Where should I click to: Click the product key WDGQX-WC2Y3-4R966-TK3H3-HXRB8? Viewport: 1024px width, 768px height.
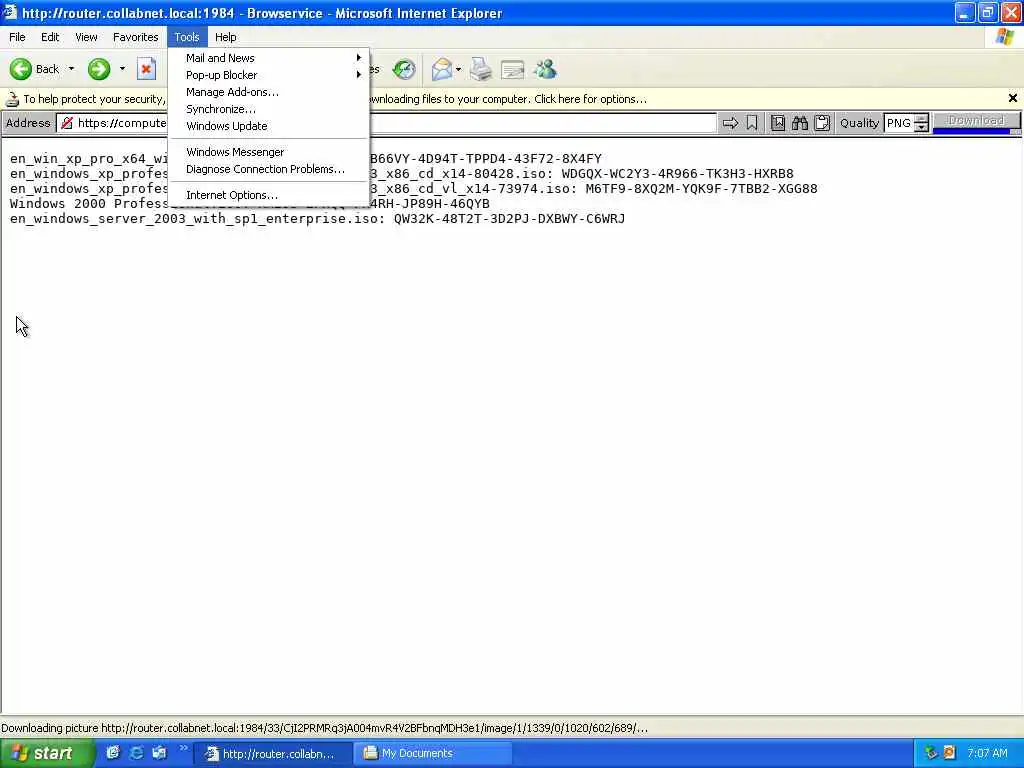click(677, 174)
